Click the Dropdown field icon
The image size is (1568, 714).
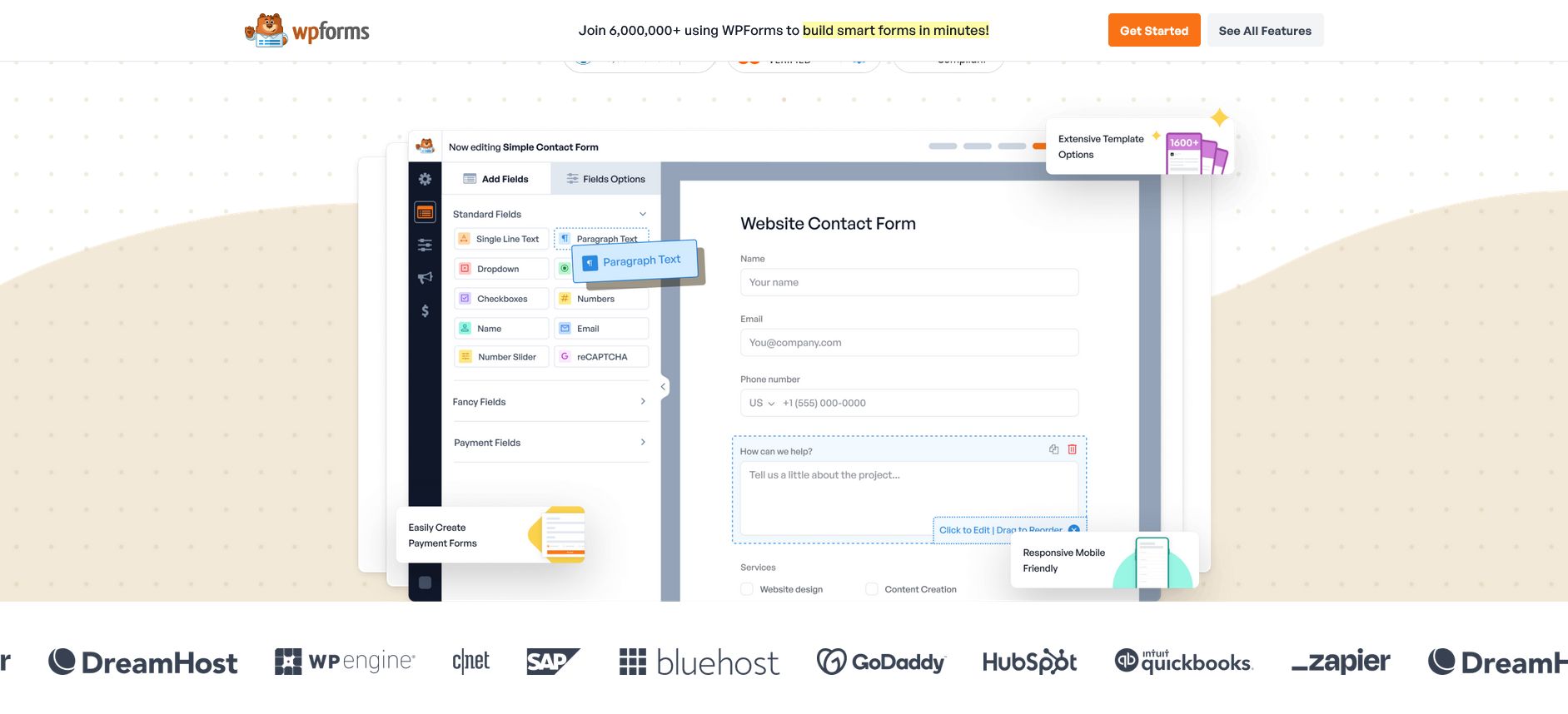pos(465,269)
